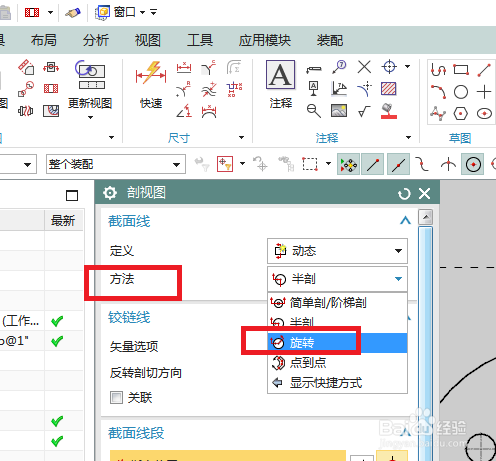The height and width of the screenshot is (461, 496).
Task: Select the sketch Circle tool
Action: coord(461,92)
